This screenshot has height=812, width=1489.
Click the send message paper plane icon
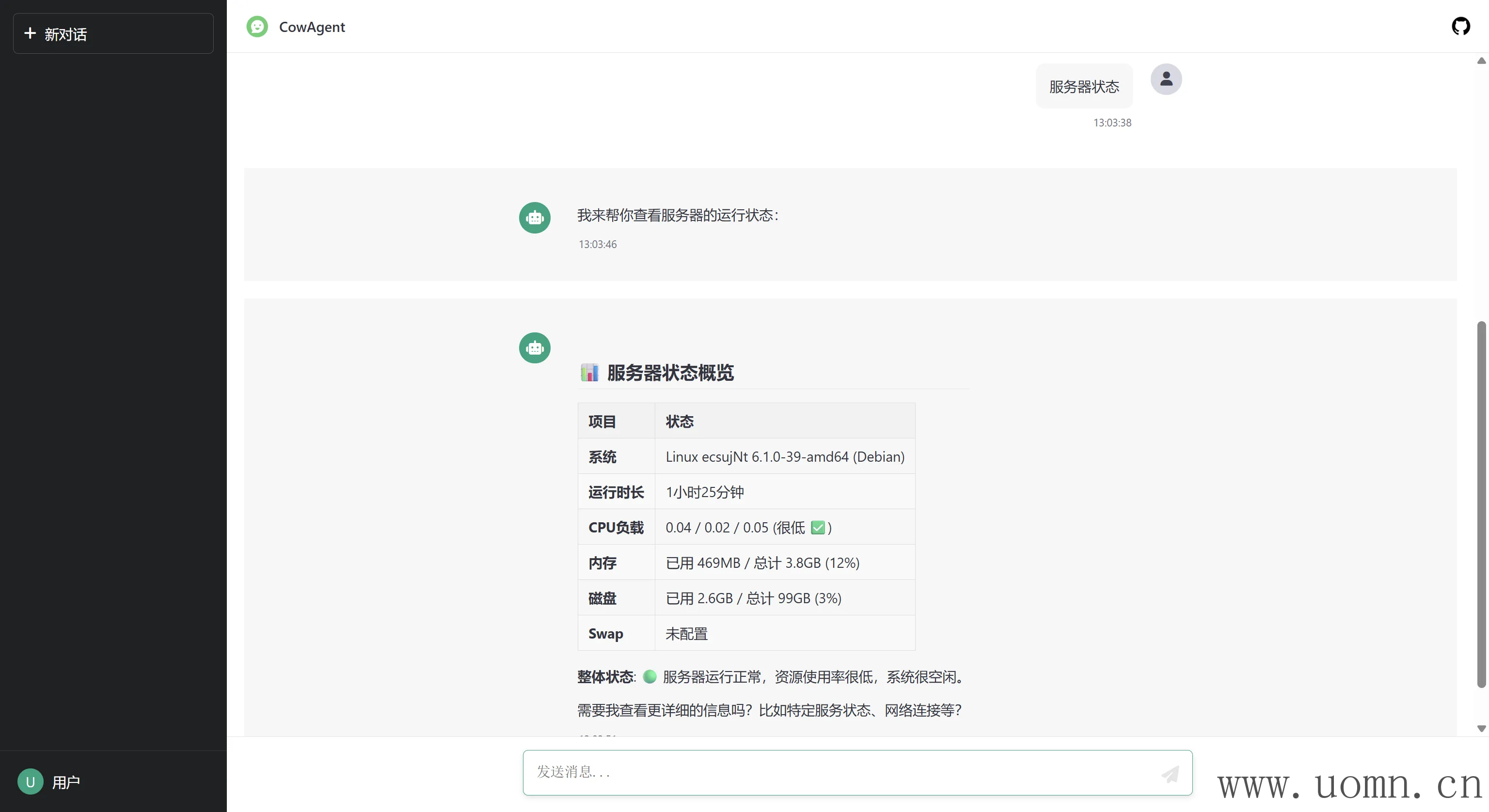pyautogui.click(x=1170, y=774)
